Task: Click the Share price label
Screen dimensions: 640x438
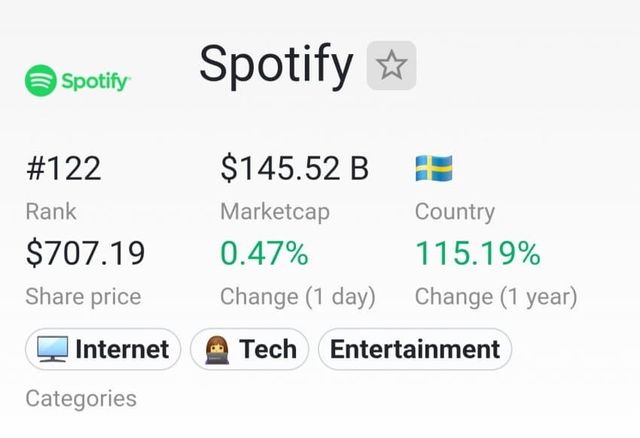Action: pyautogui.click(x=83, y=297)
